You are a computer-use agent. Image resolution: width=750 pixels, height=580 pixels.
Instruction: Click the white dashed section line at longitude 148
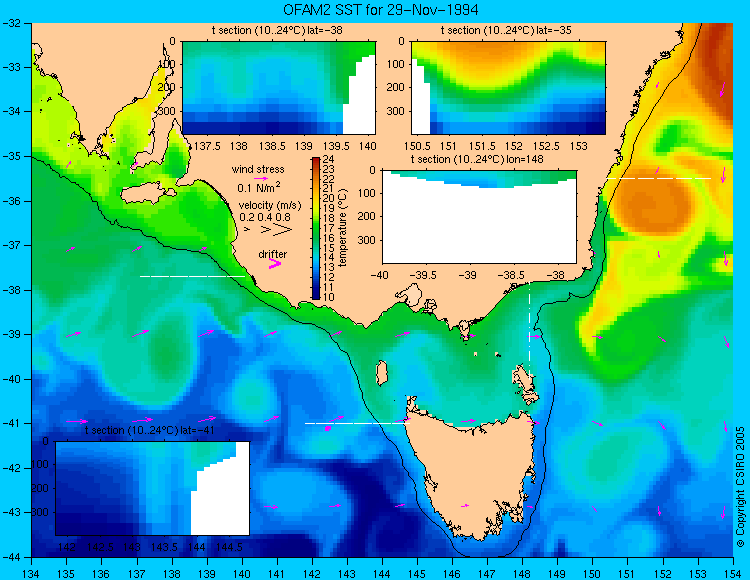[529, 332]
